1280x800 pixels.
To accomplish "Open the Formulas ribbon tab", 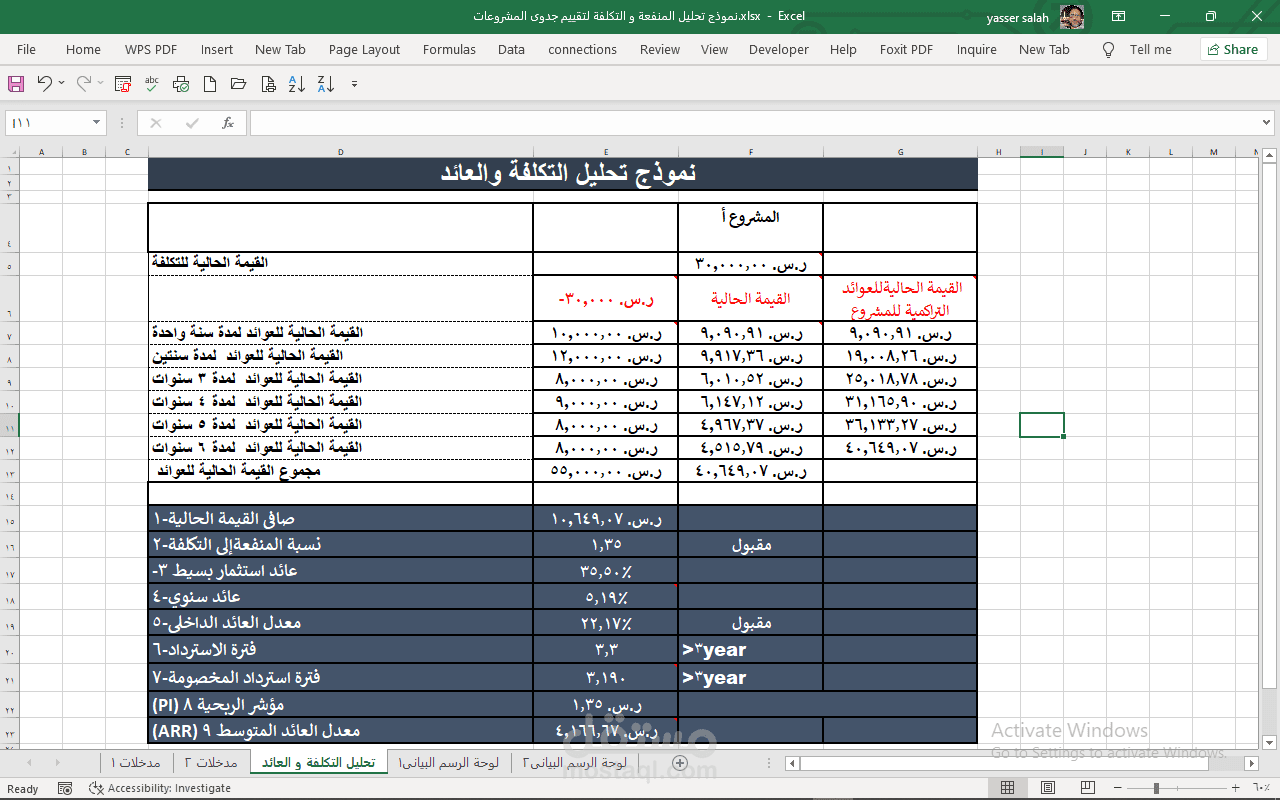I will click(449, 49).
